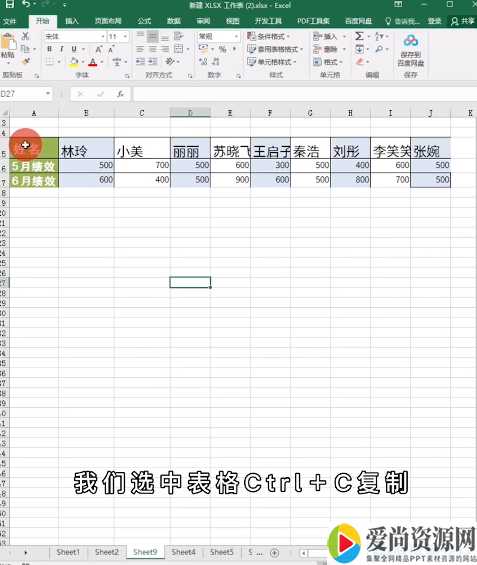The image size is (477, 565).
Task: Open Conditional Formatting dropdown
Action: coord(268,36)
